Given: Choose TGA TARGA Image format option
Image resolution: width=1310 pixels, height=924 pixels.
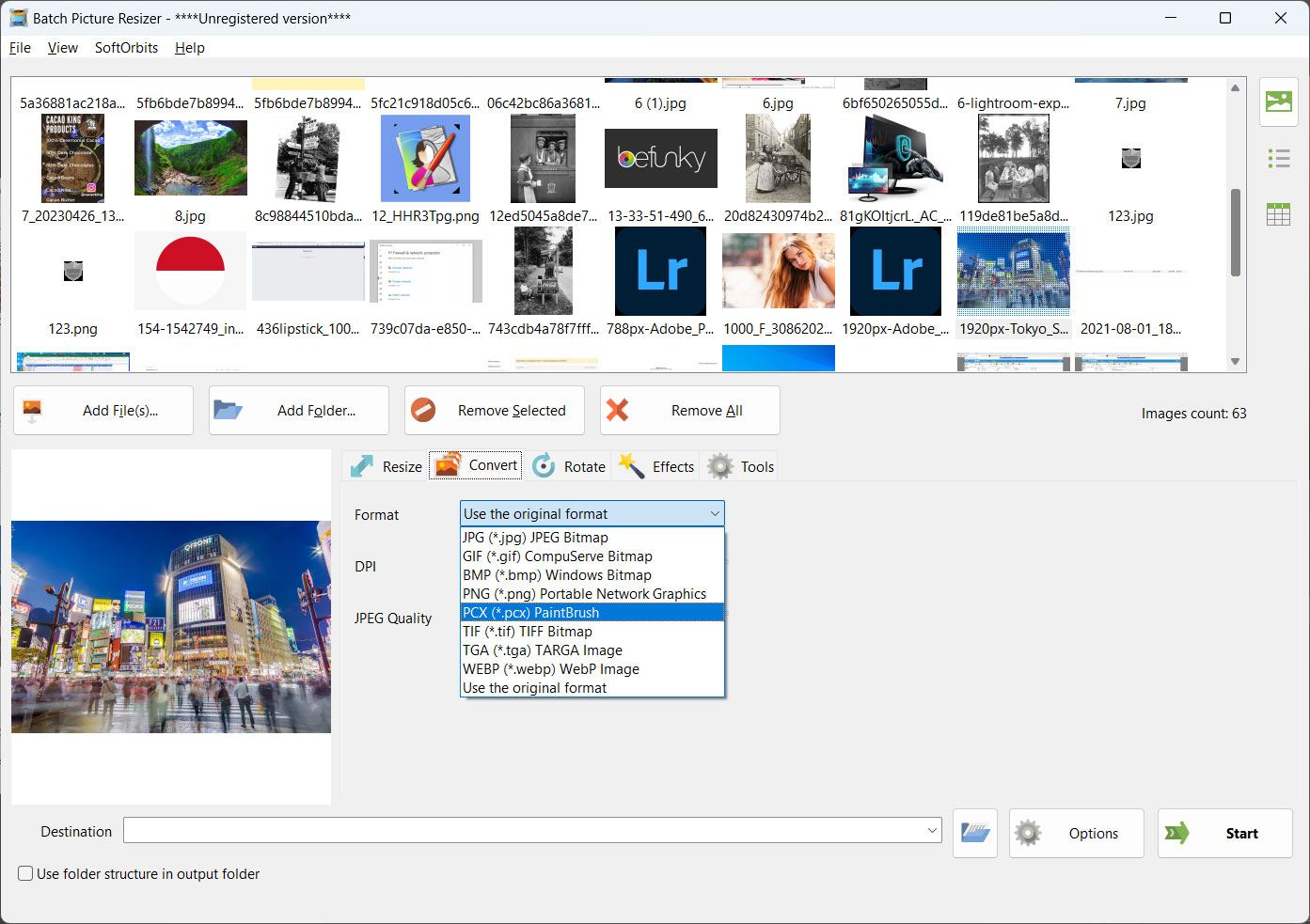Looking at the screenshot, I should (x=592, y=650).
